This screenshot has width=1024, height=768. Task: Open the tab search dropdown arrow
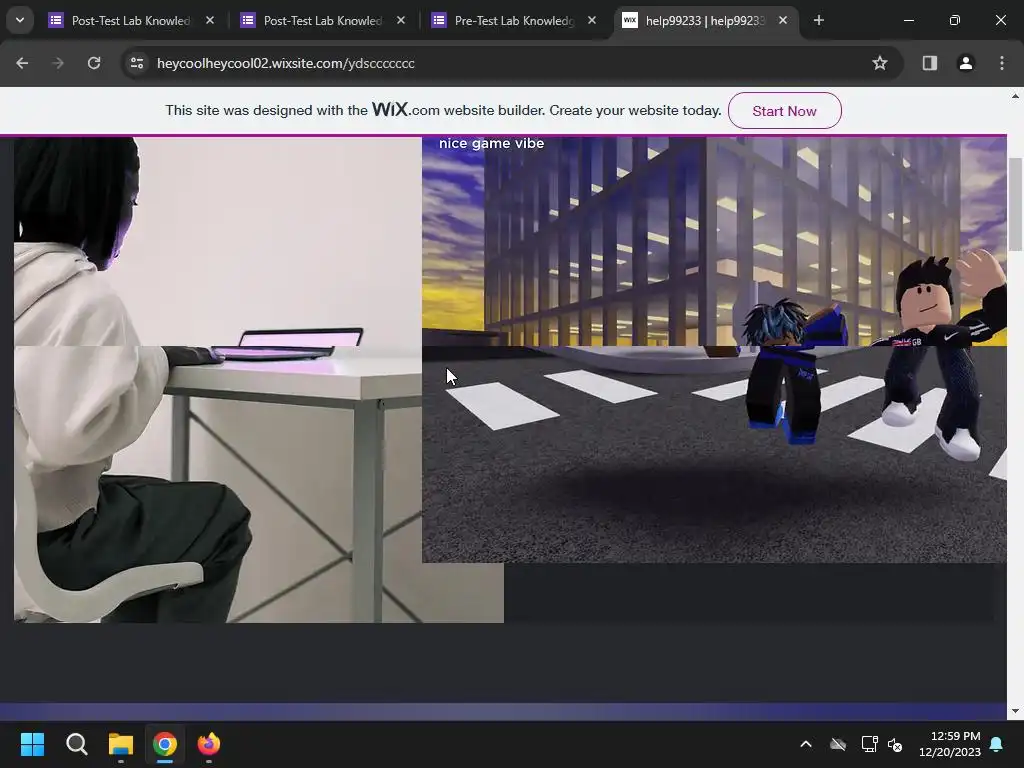point(20,20)
